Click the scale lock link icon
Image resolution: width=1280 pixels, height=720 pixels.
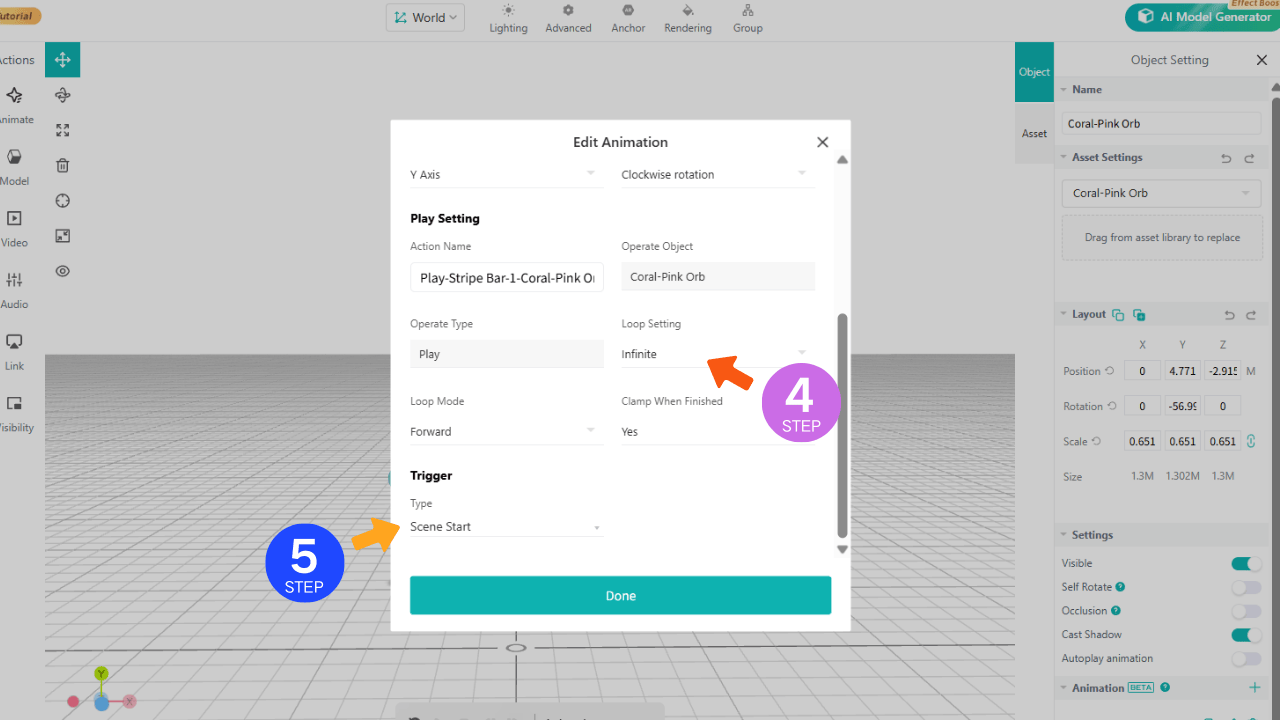pyautogui.click(x=1250, y=441)
